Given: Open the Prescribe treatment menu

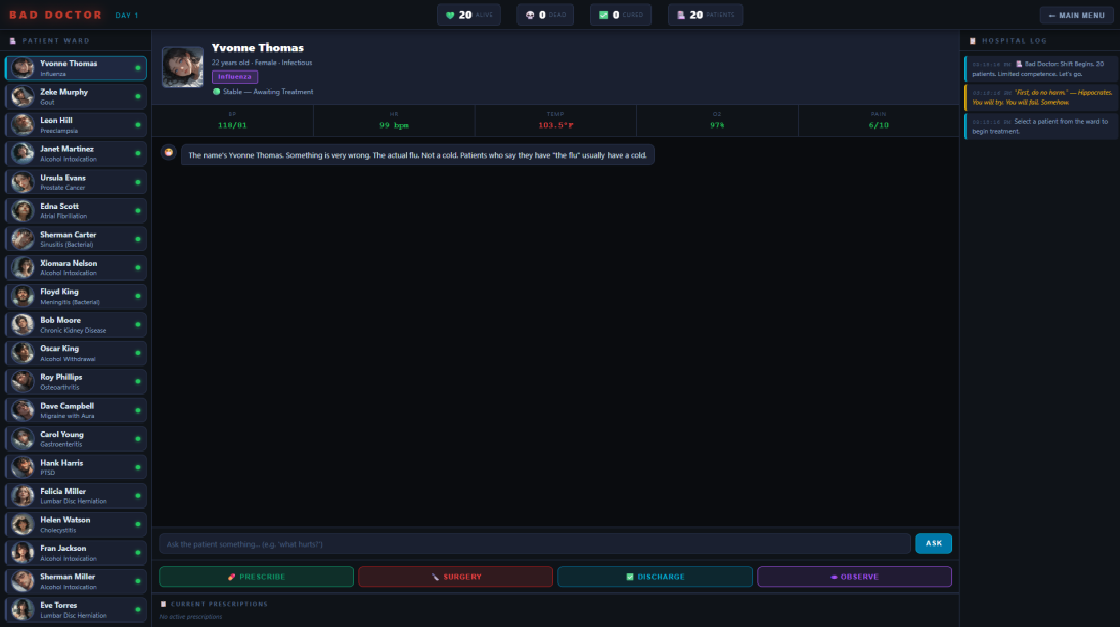Looking at the screenshot, I should (x=256, y=577).
